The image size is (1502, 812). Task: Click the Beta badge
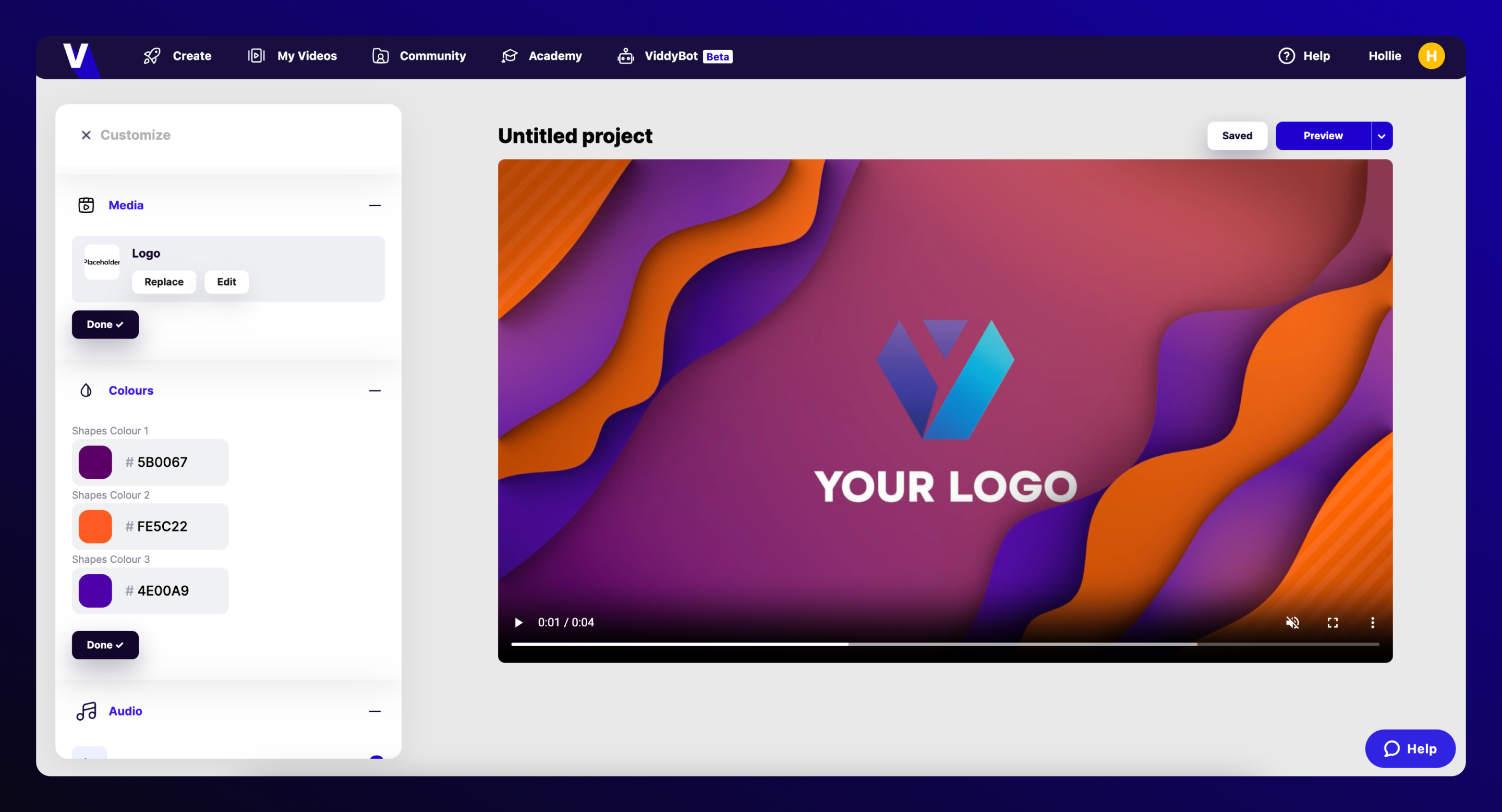click(x=718, y=56)
